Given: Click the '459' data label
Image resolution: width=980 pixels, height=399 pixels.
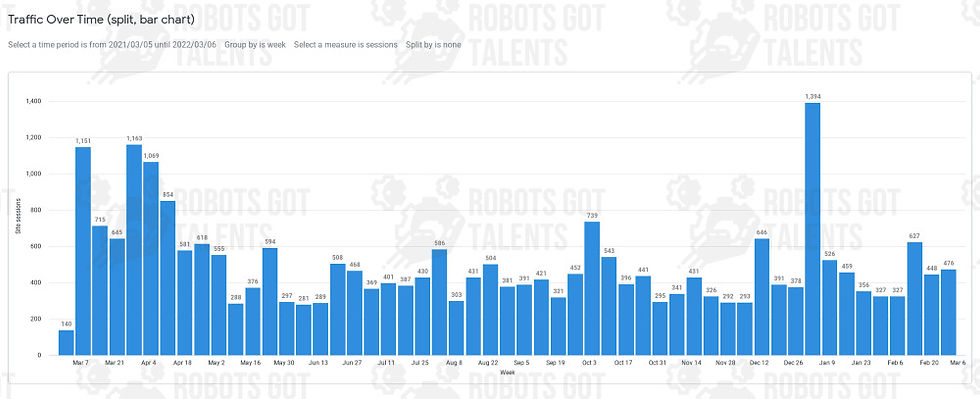Looking at the screenshot, I should point(846,266).
